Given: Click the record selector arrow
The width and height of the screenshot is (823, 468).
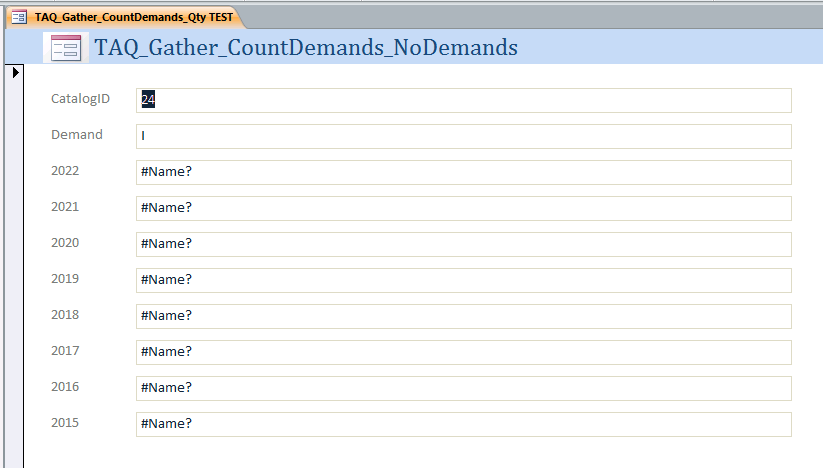Looking at the screenshot, I should pos(16,72).
